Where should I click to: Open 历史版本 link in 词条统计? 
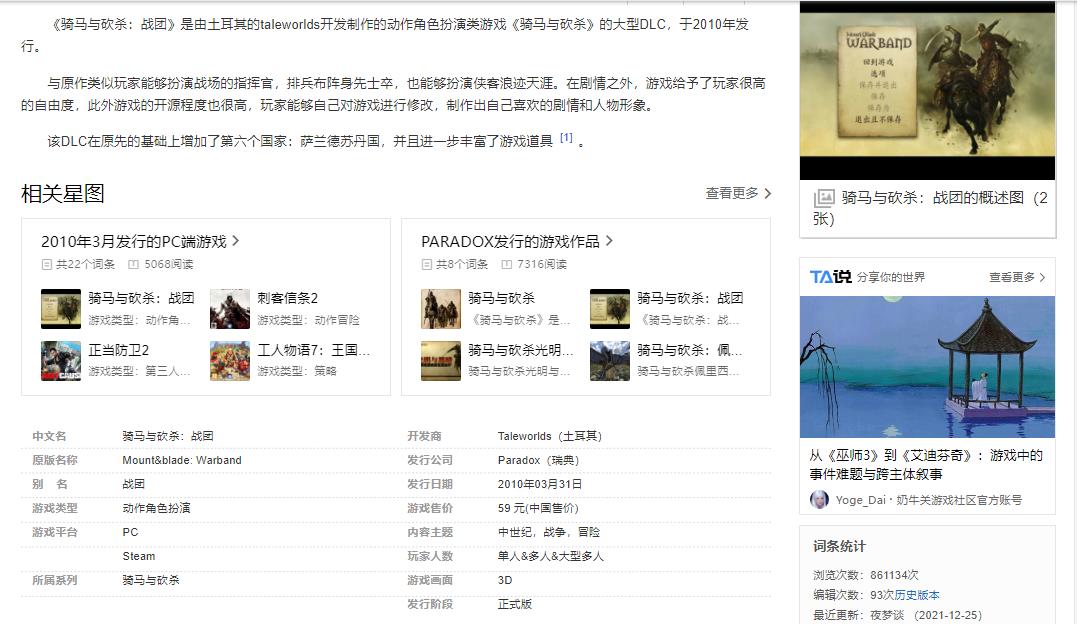pos(917,595)
